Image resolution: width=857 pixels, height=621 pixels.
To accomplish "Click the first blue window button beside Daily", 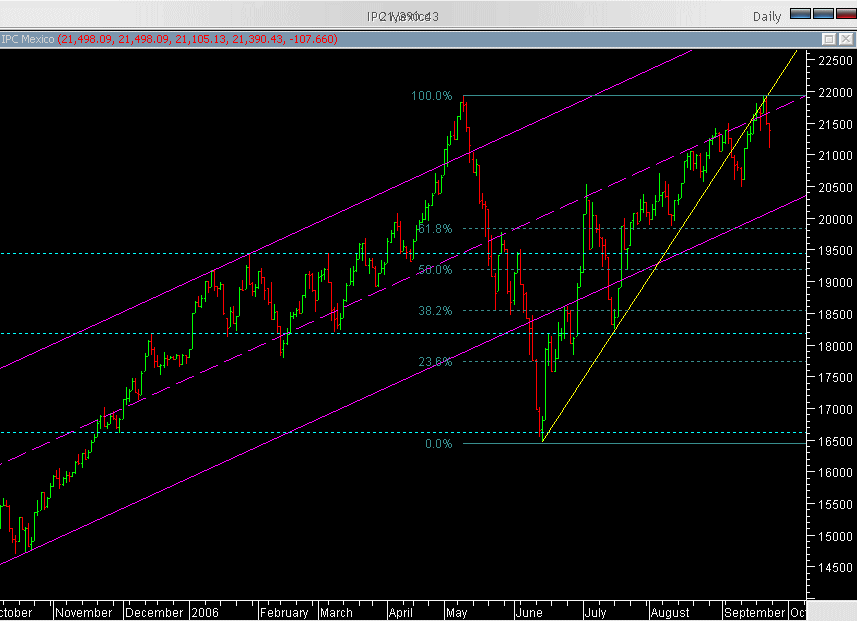I will coord(799,14).
